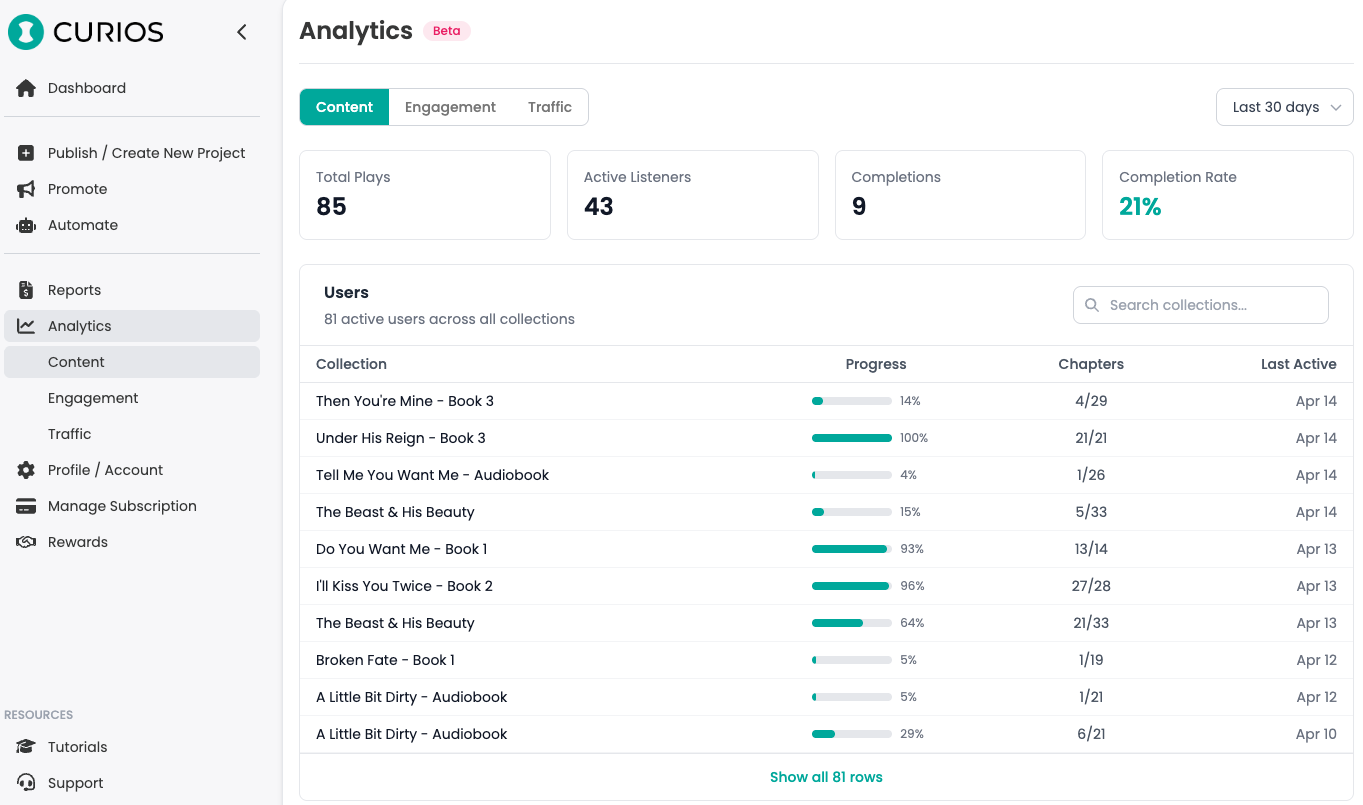The image size is (1363, 805).
Task: Click the Automate robot icon
Action: [x=26, y=225]
